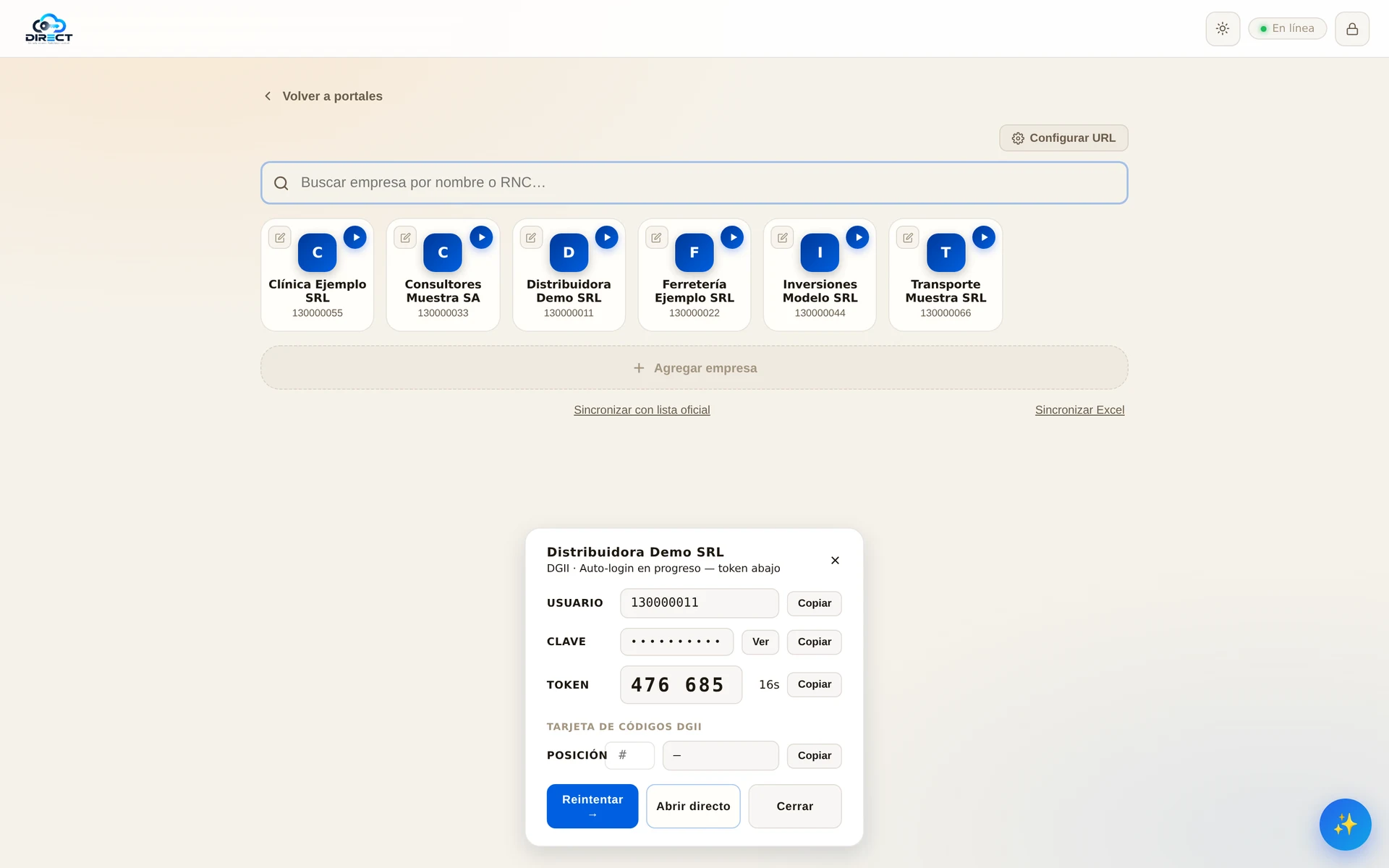
Task: Launch auto-login for Ferretería Ejemplo SRL
Action: (x=732, y=237)
